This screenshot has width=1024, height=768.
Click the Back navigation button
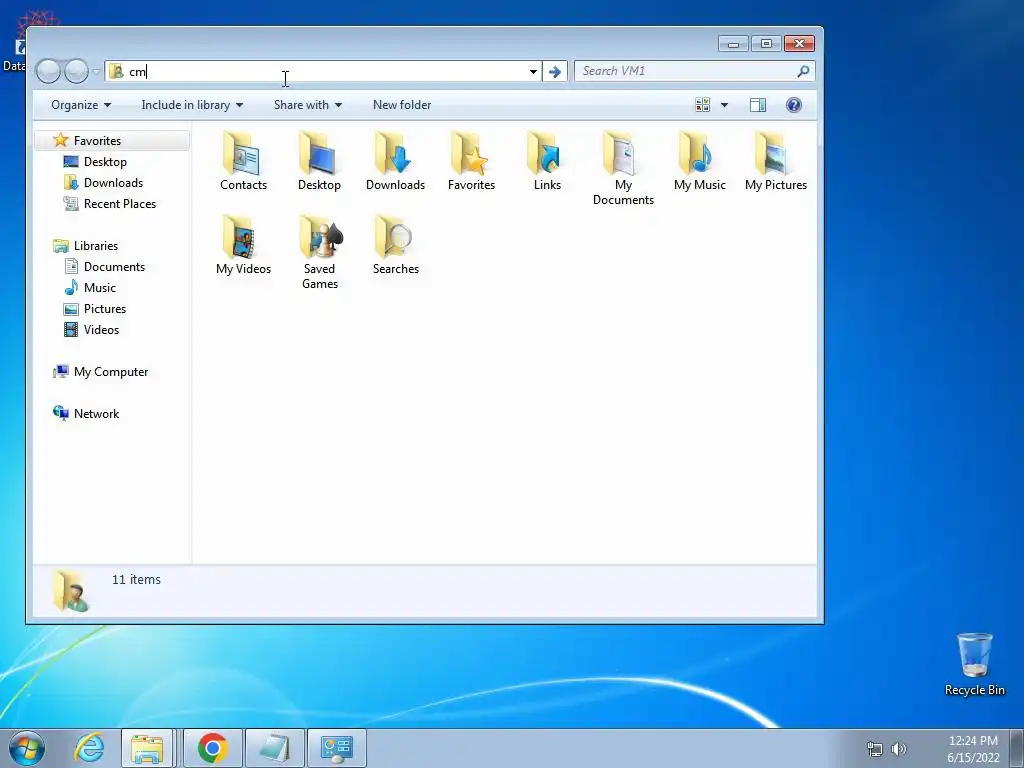[x=48, y=71]
